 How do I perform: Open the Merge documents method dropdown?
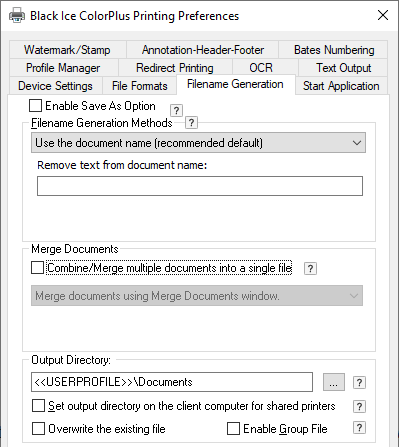point(197,296)
